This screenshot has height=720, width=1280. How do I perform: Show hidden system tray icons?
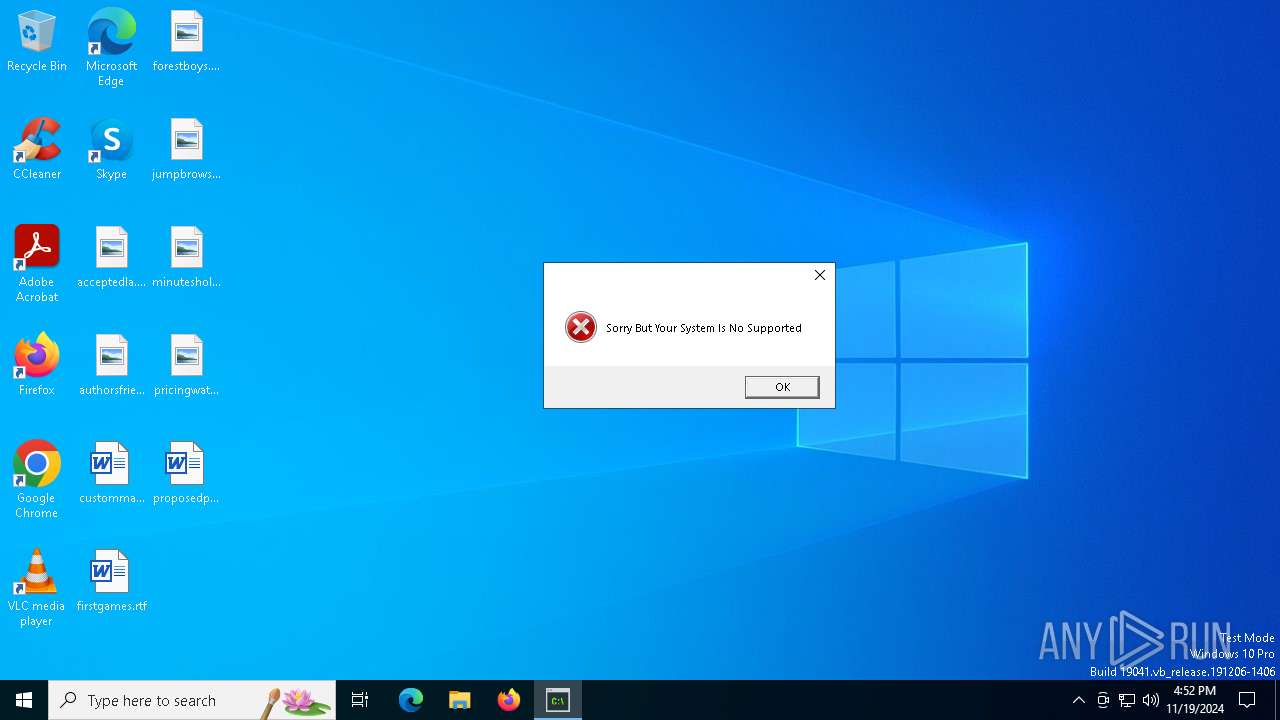pos(1078,700)
